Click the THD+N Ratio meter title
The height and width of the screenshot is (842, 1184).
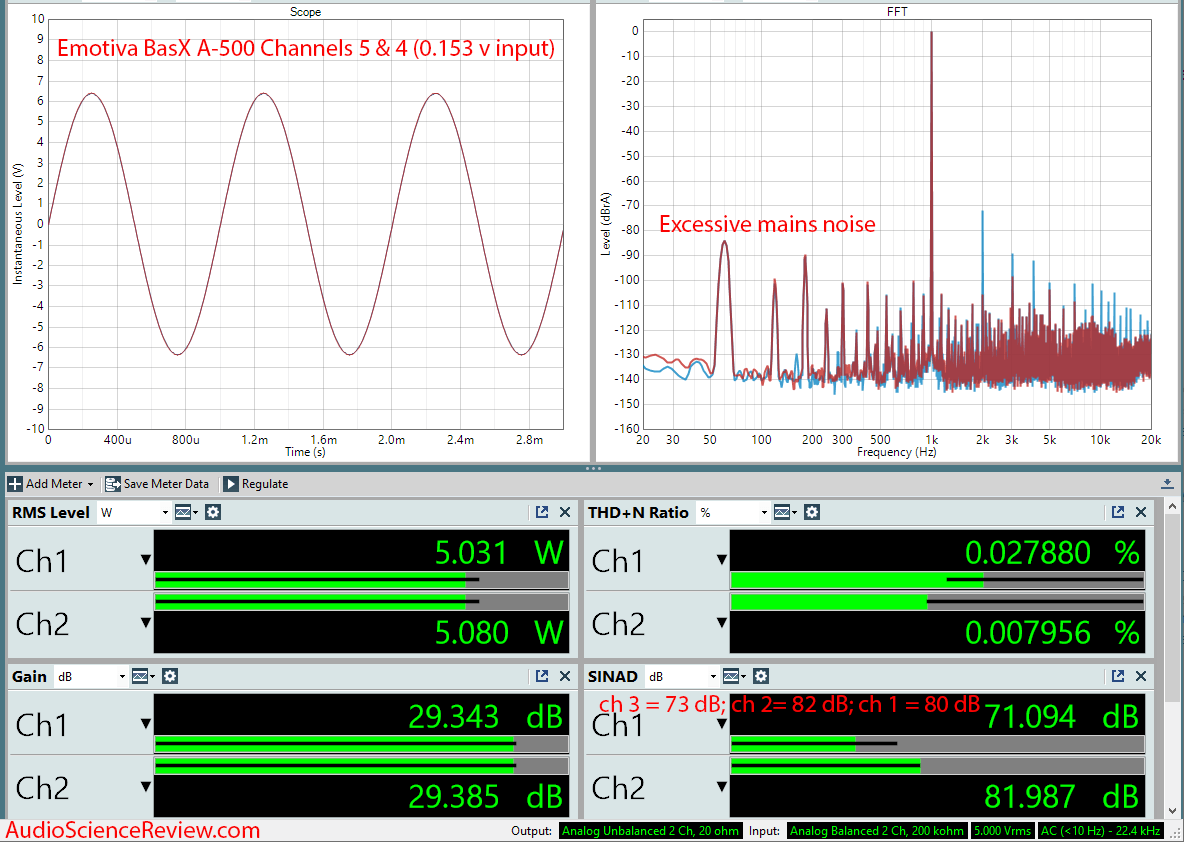click(638, 513)
